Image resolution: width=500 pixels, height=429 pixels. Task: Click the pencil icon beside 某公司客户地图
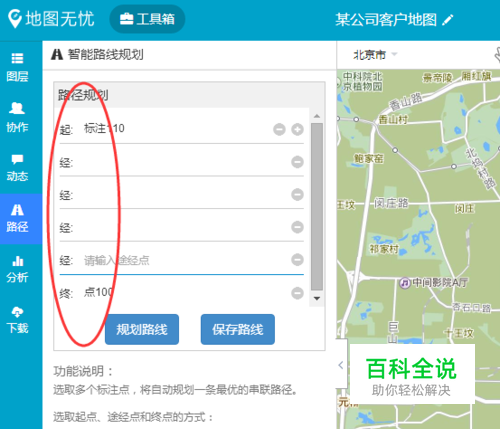pyautogui.click(x=448, y=20)
